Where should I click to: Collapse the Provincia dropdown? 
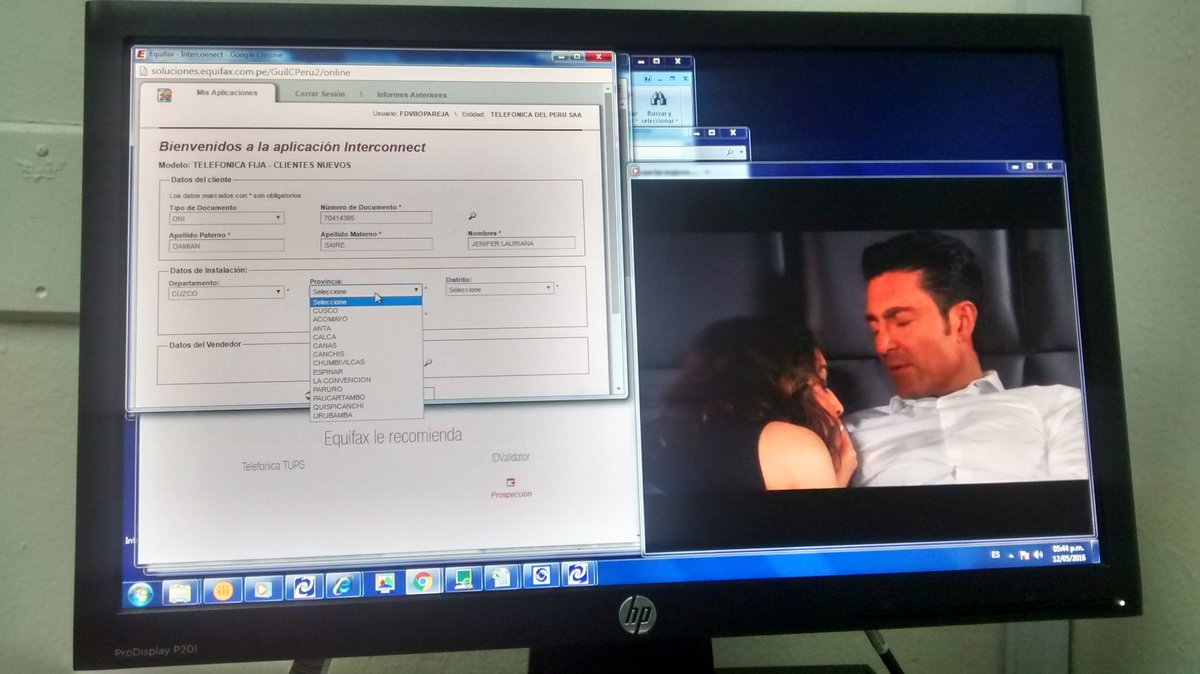(x=365, y=291)
